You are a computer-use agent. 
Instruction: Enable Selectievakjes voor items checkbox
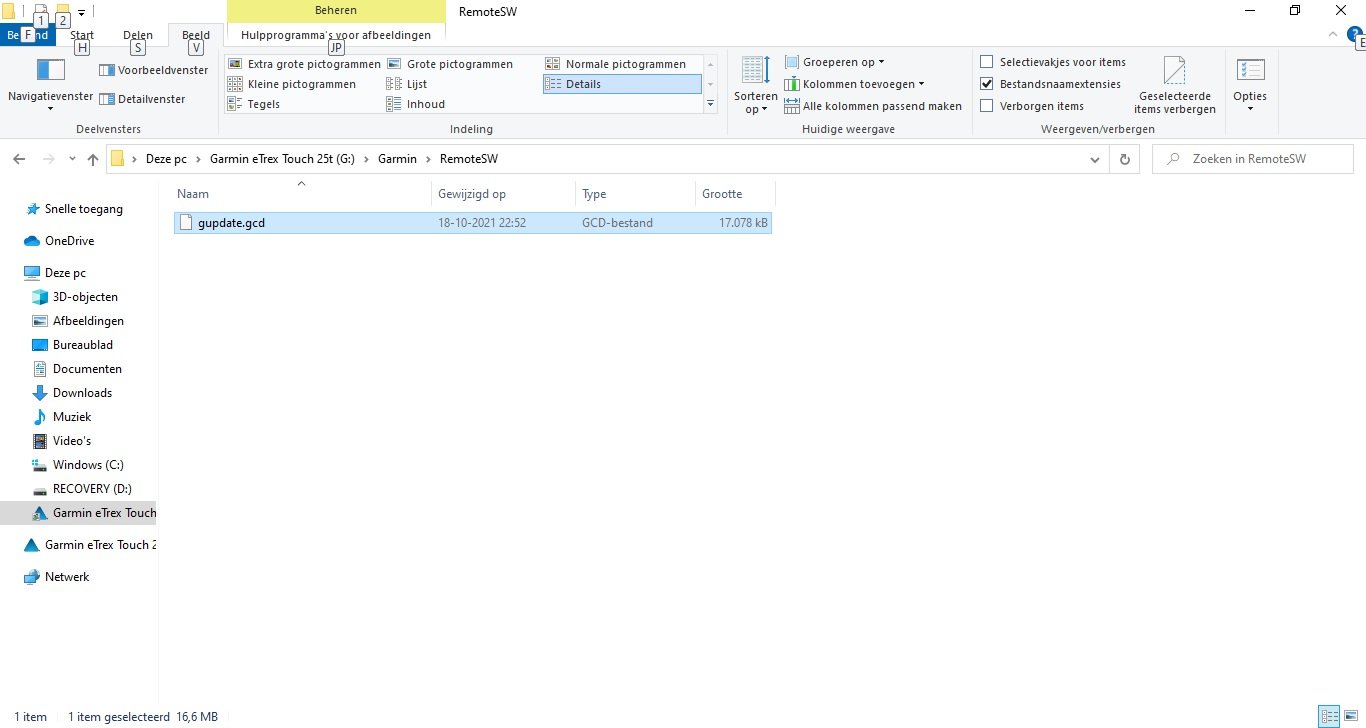[987, 62]
